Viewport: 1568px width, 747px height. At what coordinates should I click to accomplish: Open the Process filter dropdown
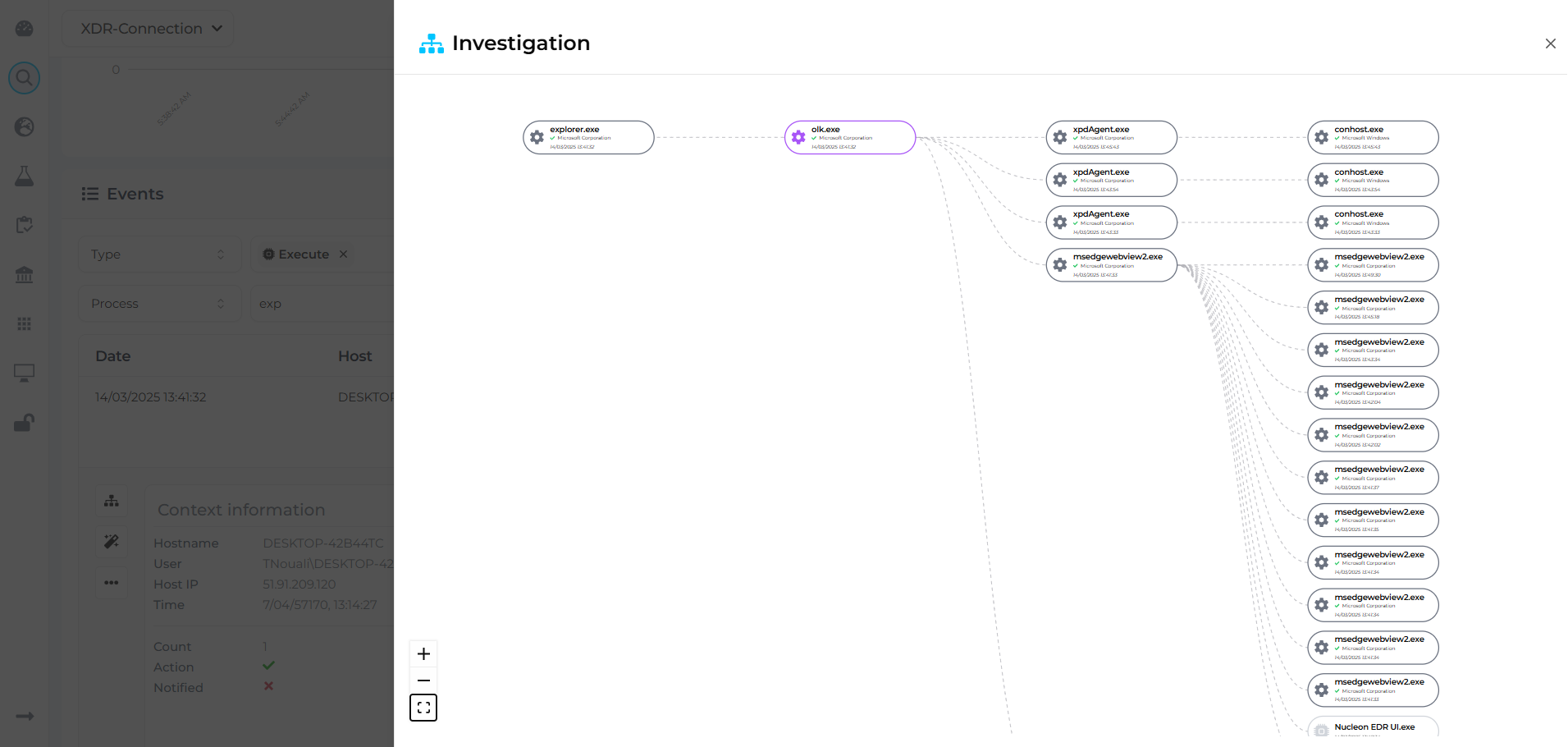coord(160,304)
